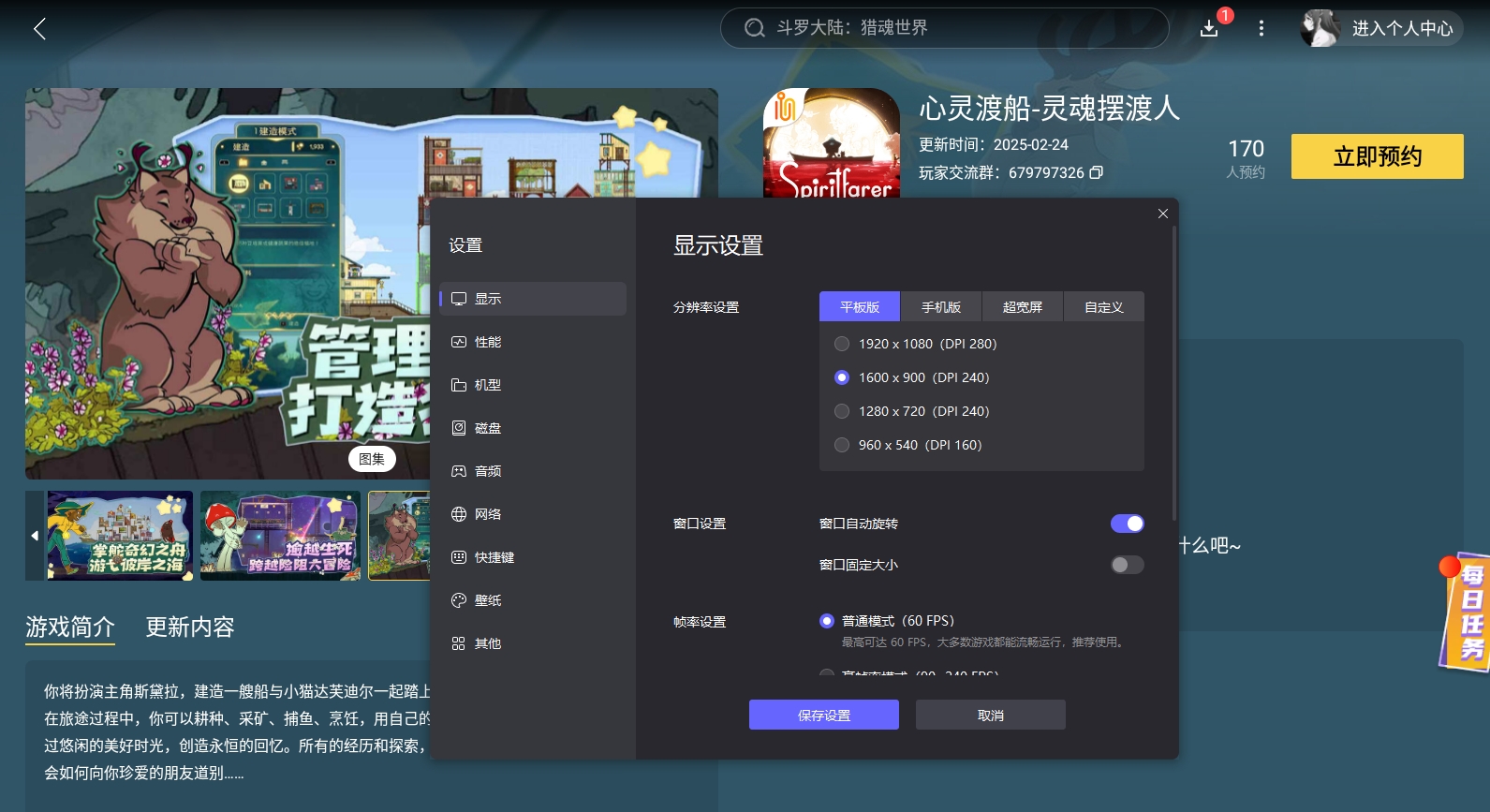Open the 游戏简介 tab
The width and height of the screenshot is (1490, 812).
tap(70, 627)
